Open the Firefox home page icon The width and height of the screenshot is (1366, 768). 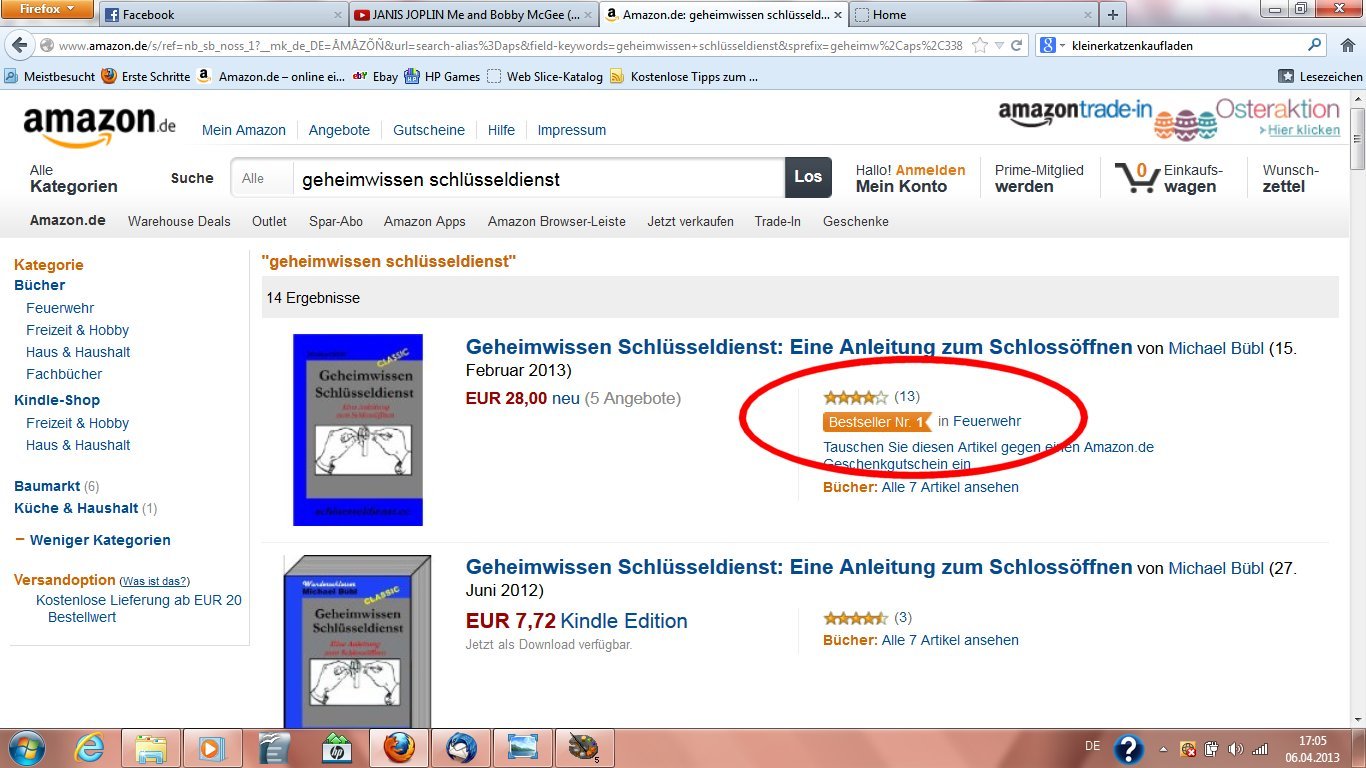1347,45
